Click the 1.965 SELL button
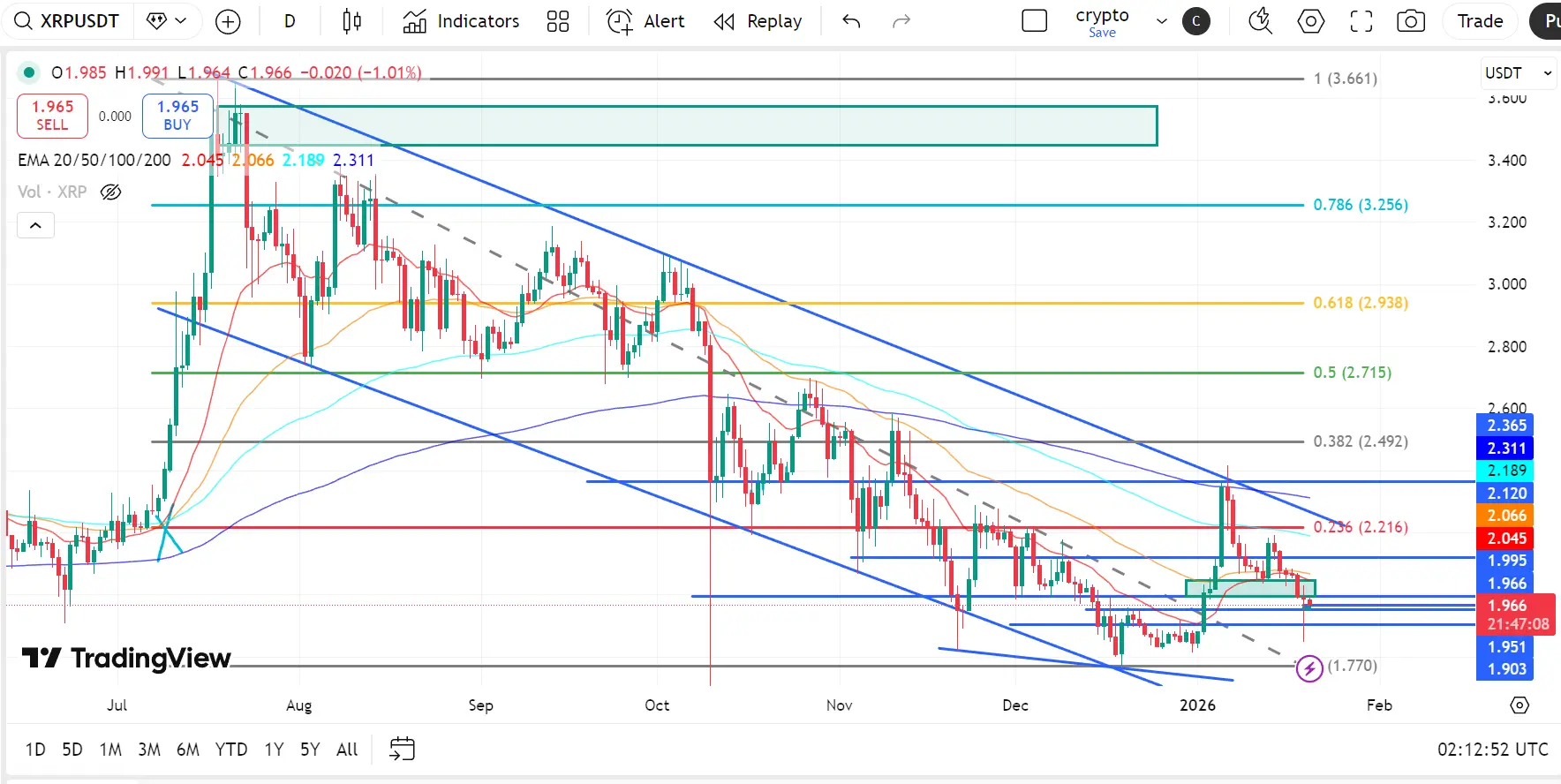Screen dimensions: 1561x784 (x=52, y=116)
